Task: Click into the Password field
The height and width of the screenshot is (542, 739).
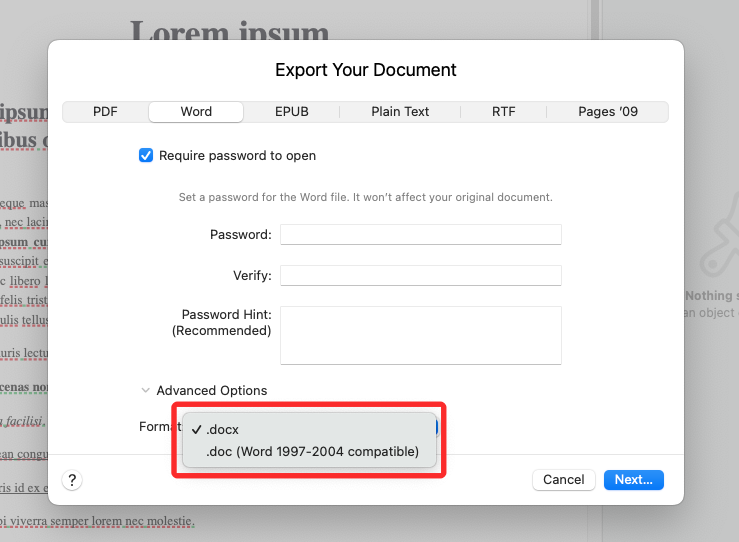Action: (421, 234)
